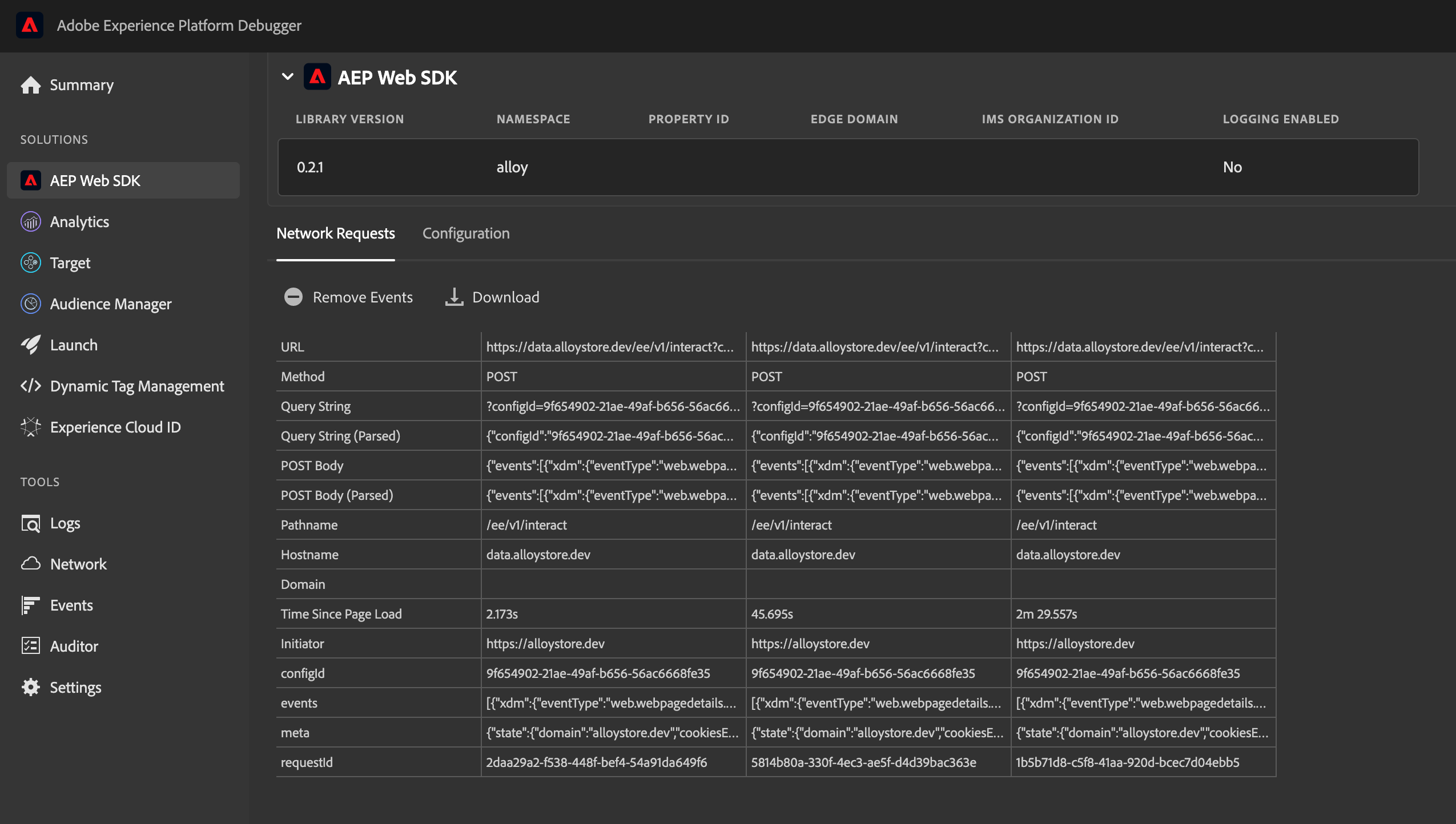Click the Adobe Experience Platform Debugger title
This screenshot has height=824, width=1456.
(x=179, y=26)
